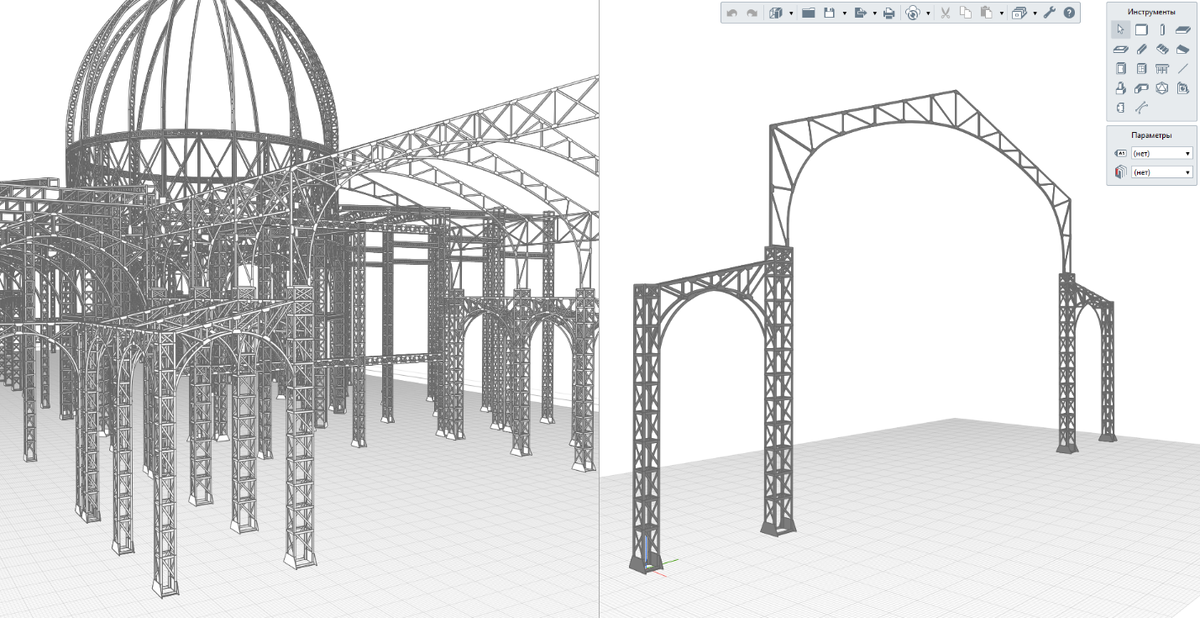Select the beam tool
Screen dimensions: 1200x618
[x=1141, y=49]
